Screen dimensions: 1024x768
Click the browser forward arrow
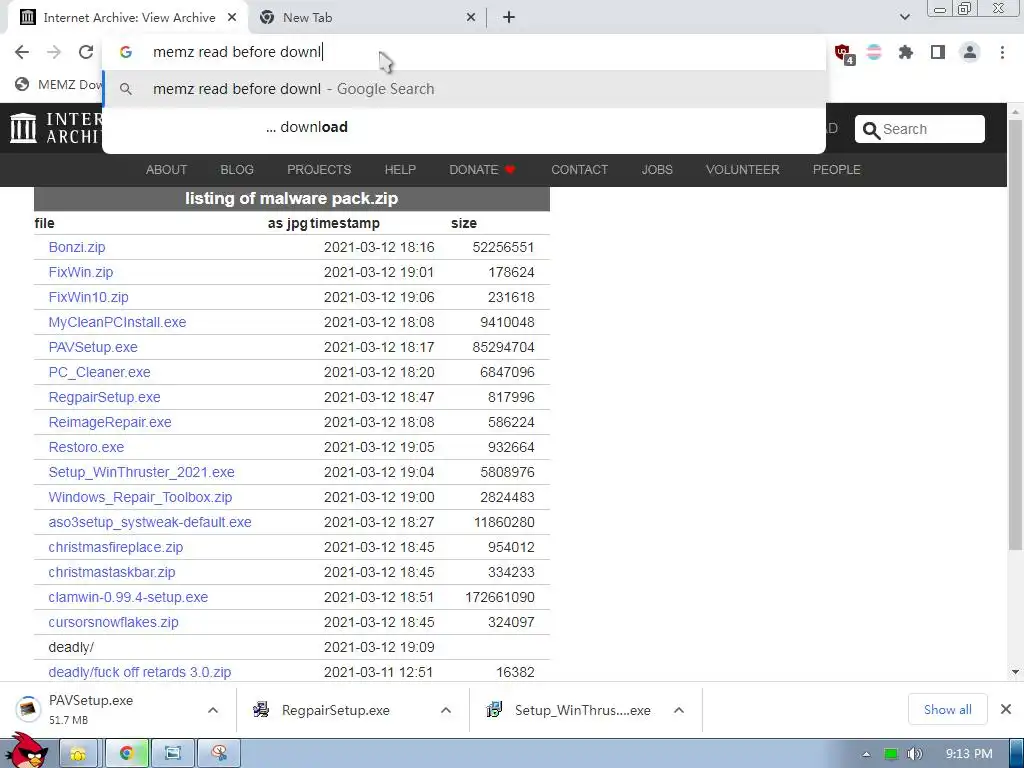pos(54,52)
